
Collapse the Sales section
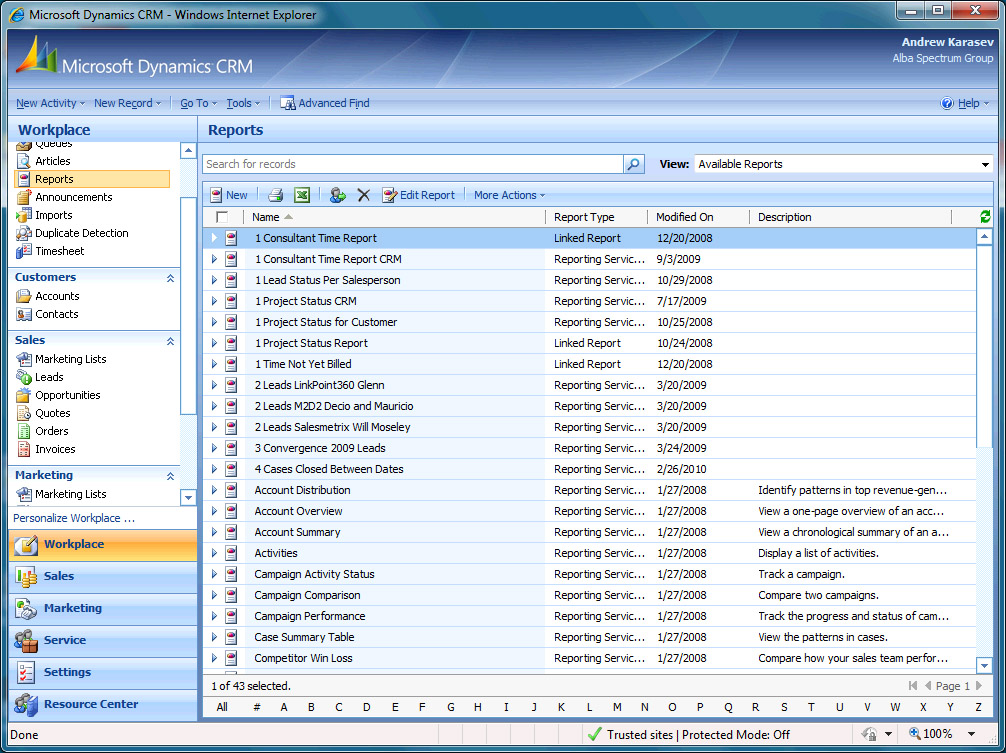[x=170, y=341]
